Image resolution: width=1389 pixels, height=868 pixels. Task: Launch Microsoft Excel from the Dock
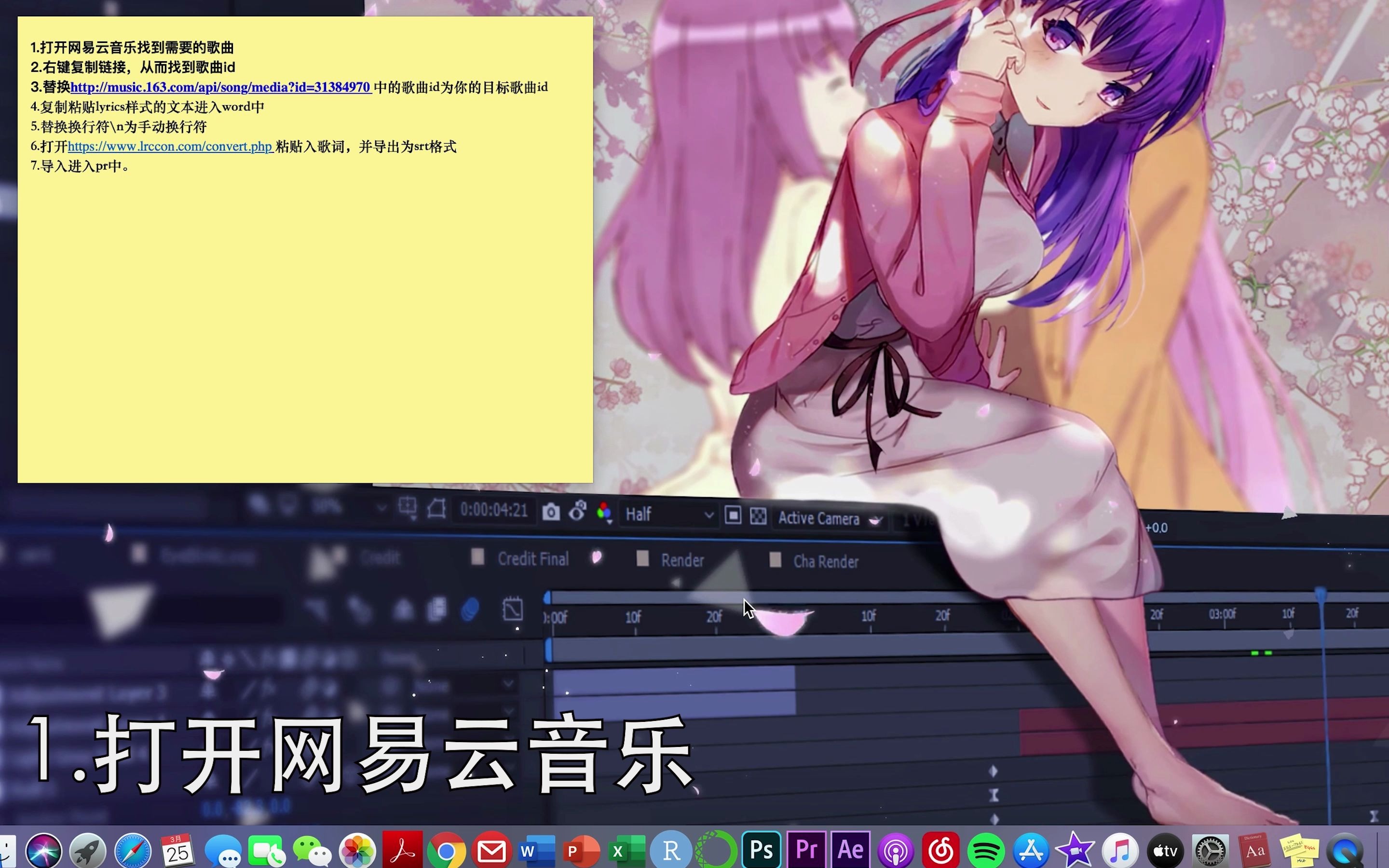click(x=626, y=850)
